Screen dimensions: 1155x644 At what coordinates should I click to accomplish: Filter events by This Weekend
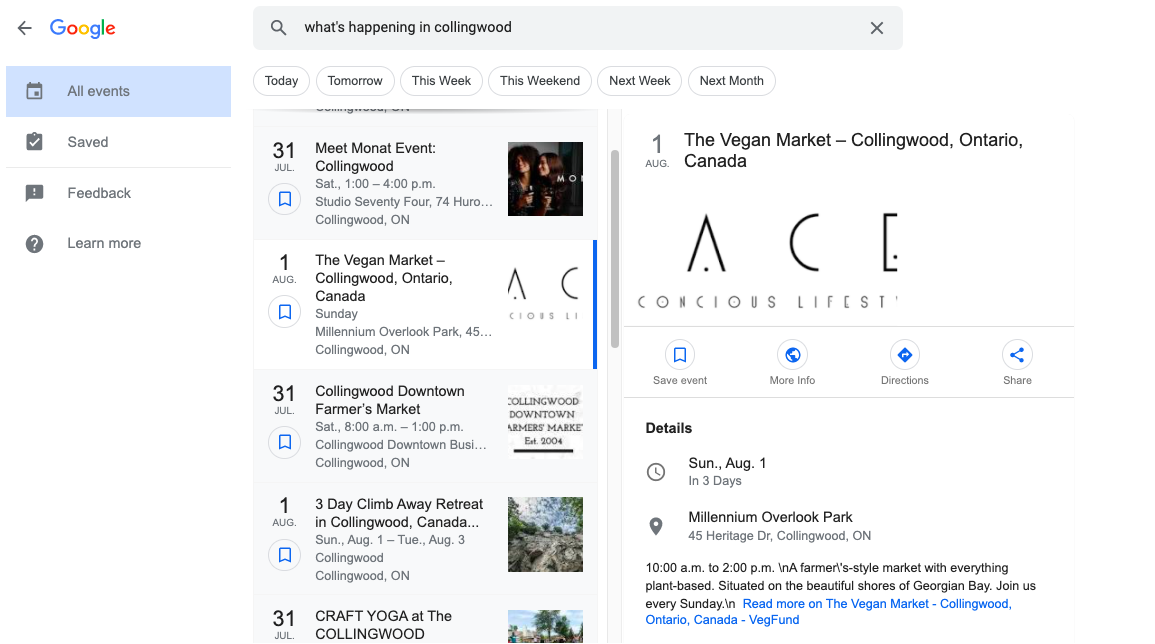click(539, 81)
